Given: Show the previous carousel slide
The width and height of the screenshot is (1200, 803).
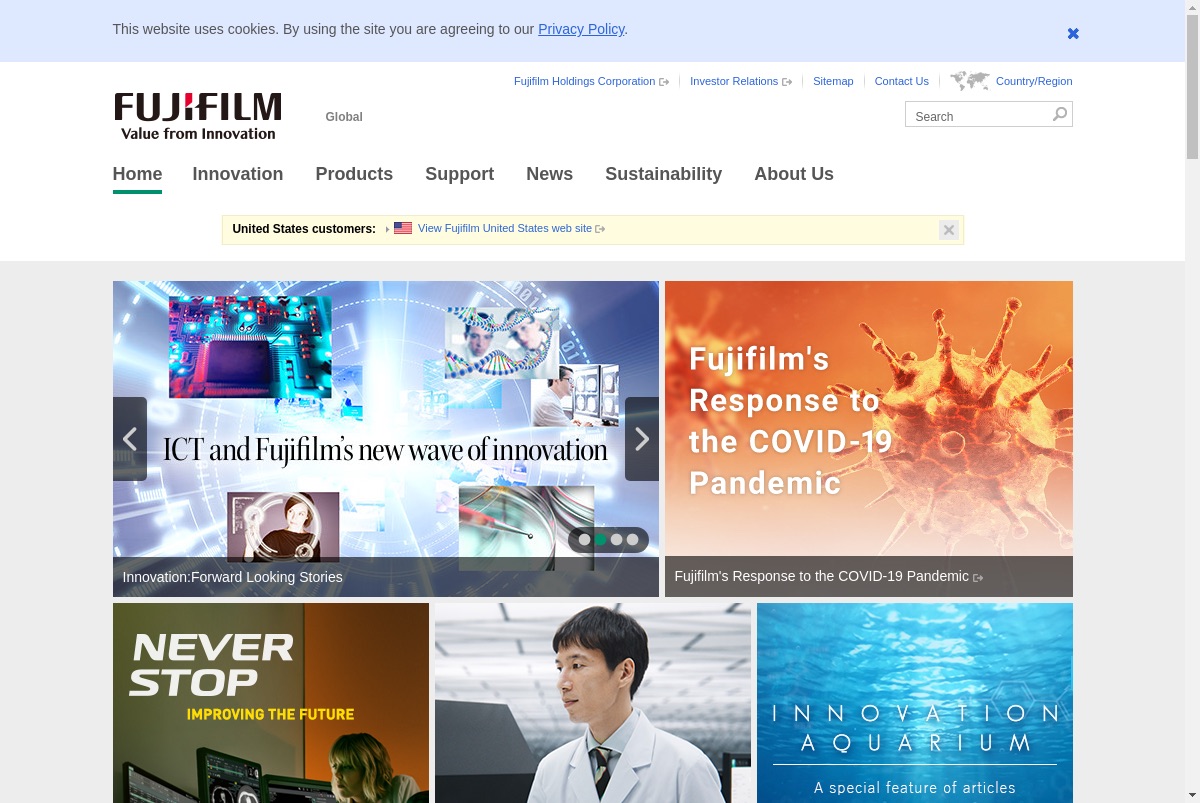Looking at the screenshot, I should 130,439.
